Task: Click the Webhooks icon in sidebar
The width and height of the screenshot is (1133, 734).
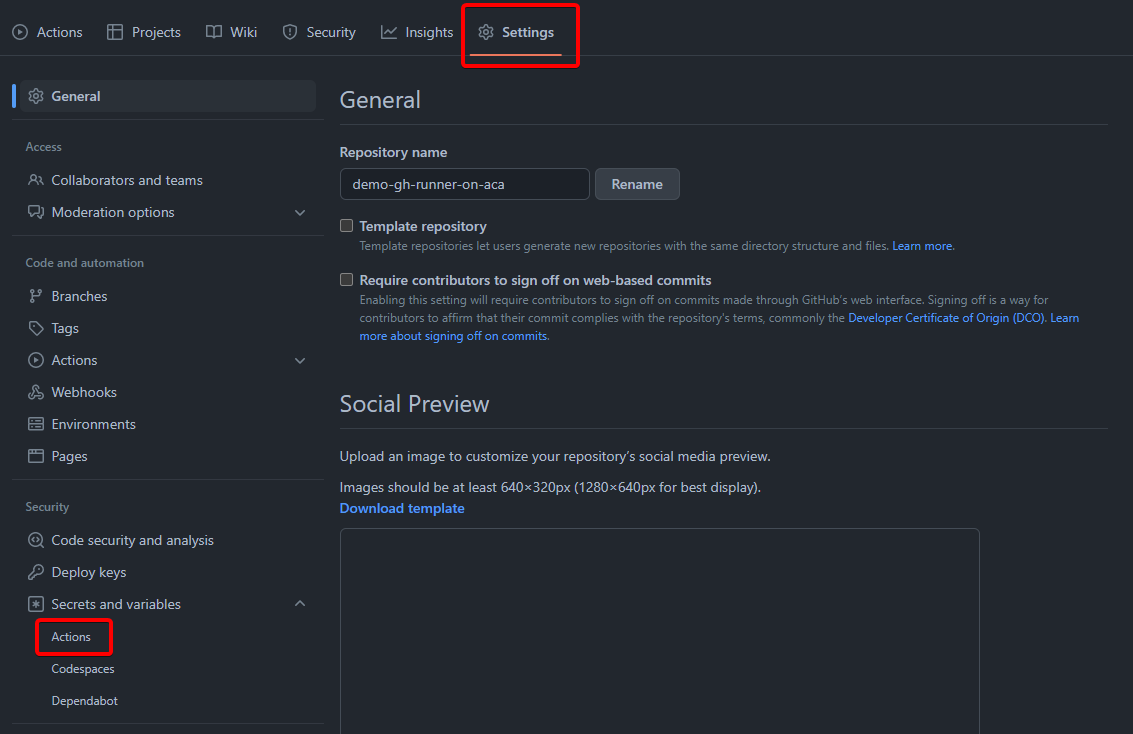Action: point(36,392)
